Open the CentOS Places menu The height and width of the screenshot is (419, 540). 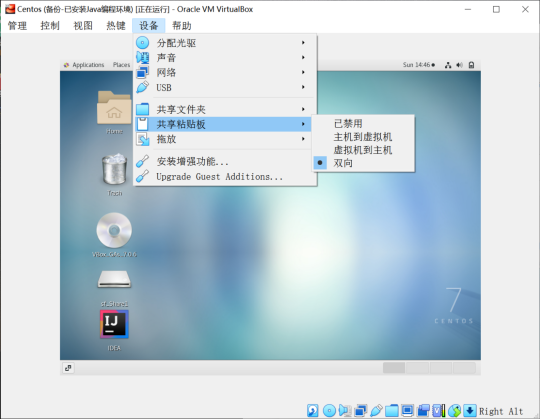click(x=122, y=65)
